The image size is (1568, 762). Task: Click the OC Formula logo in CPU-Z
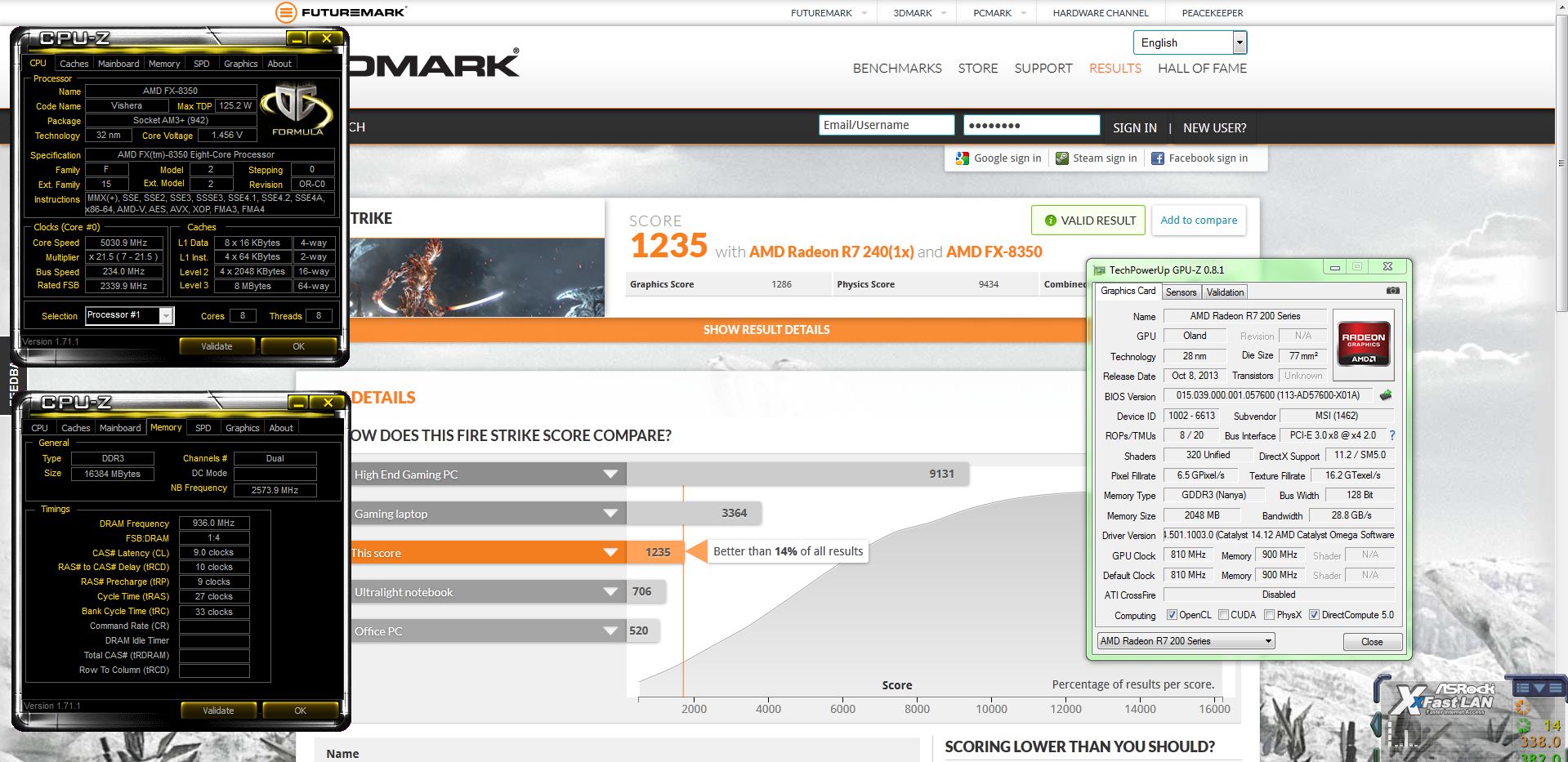pos(297,109)
